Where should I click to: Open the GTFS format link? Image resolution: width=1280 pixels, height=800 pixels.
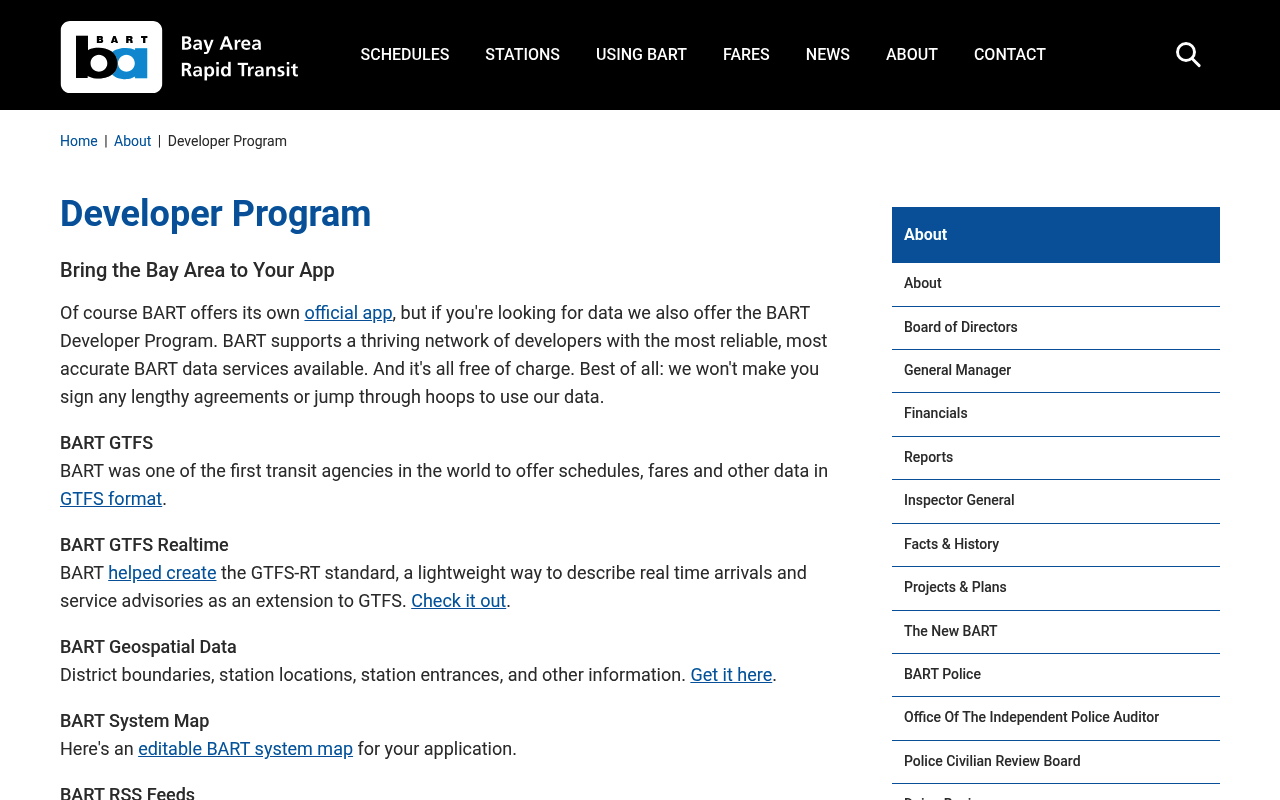(111, 499)
